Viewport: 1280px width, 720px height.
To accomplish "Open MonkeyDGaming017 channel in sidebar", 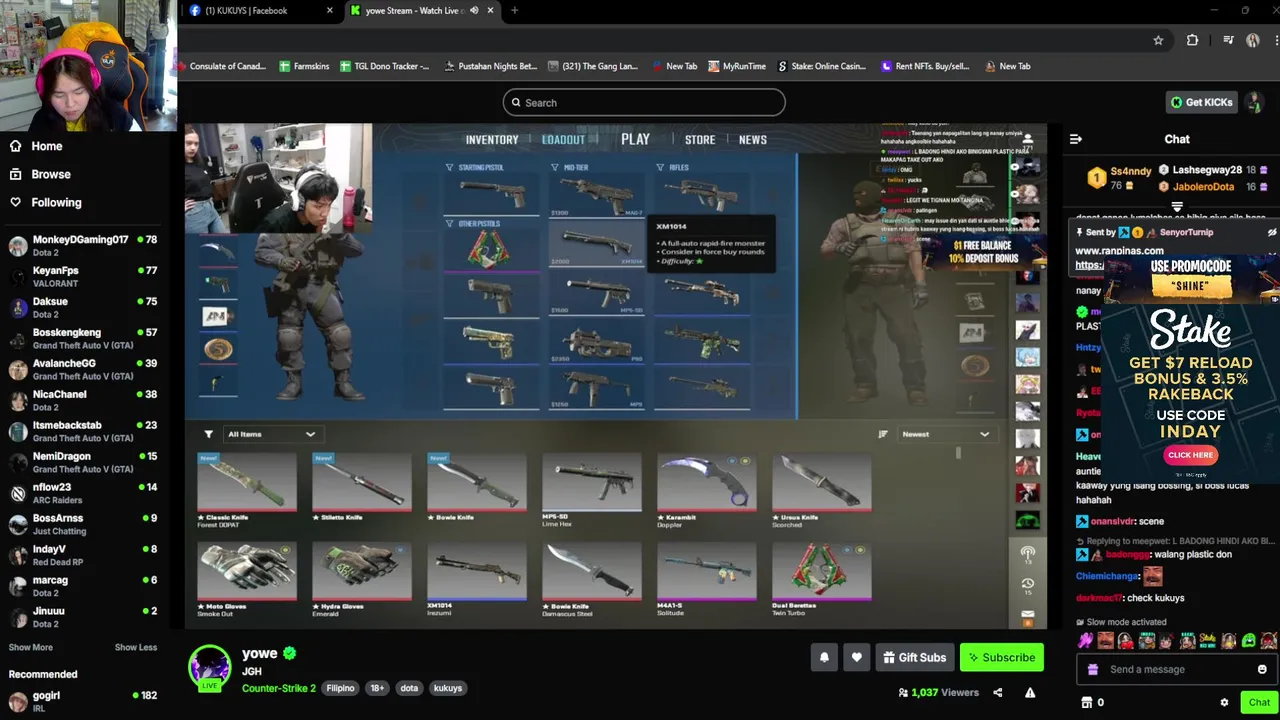I will pos(82,246).
